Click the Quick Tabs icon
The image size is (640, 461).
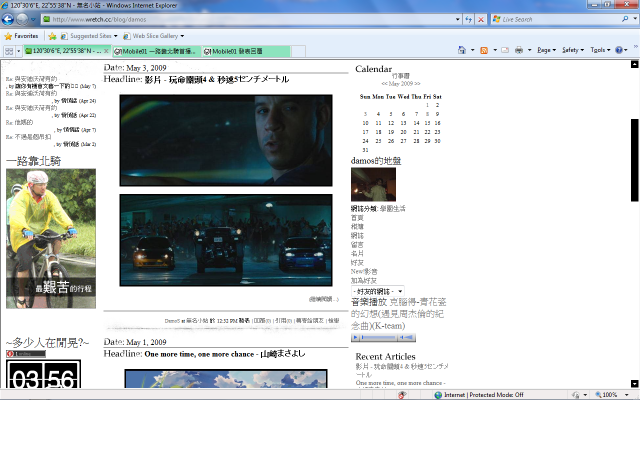[x=9, y=51]
